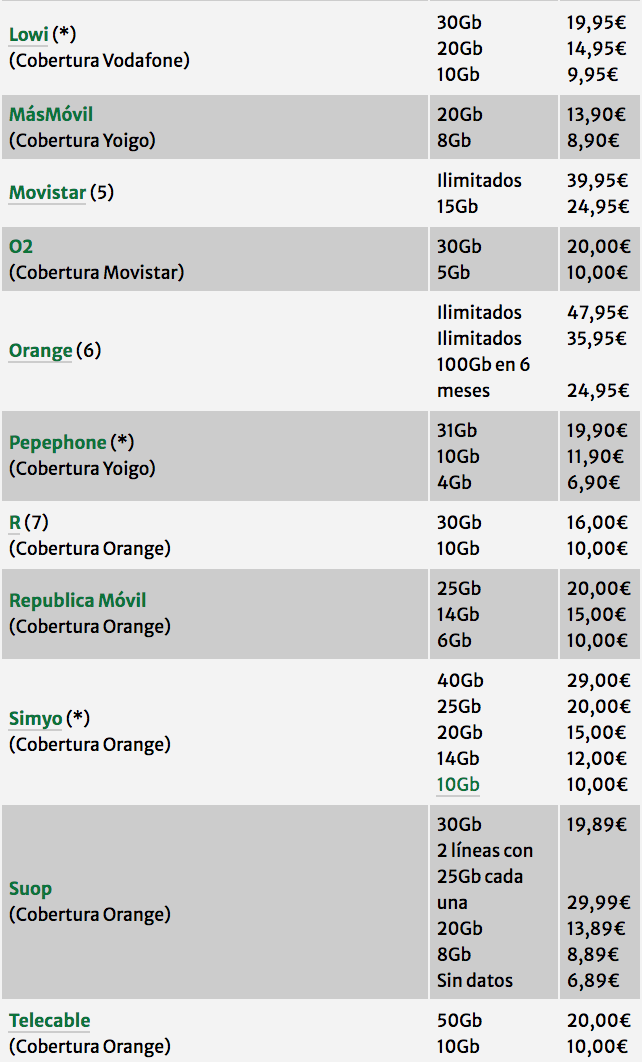The image size is (642, 1062).
Task: Select '100Gb en 6 meses' Orange plan
Action: tap(484, 377)
